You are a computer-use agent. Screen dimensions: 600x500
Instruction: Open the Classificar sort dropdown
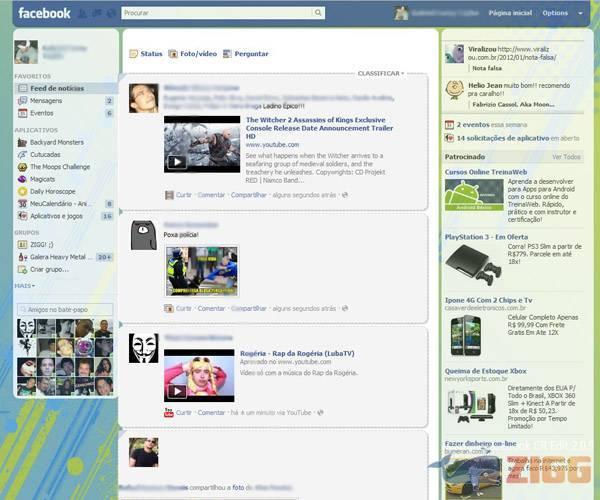click(381, 73)
